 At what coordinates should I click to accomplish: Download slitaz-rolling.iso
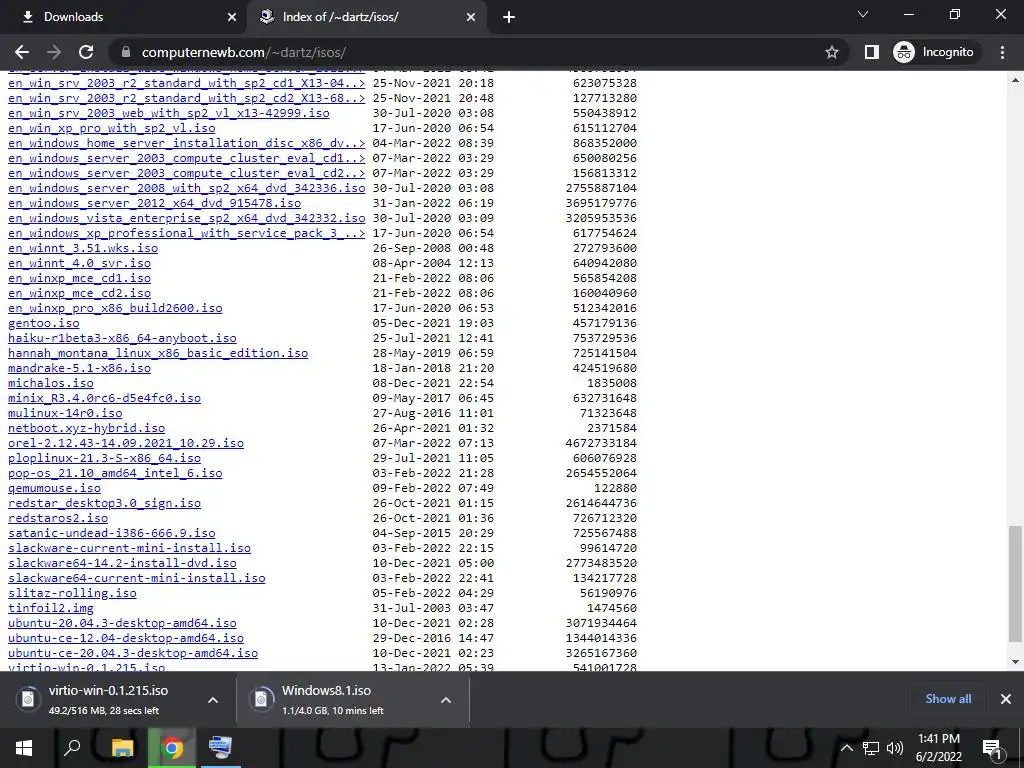coord(72,594)
